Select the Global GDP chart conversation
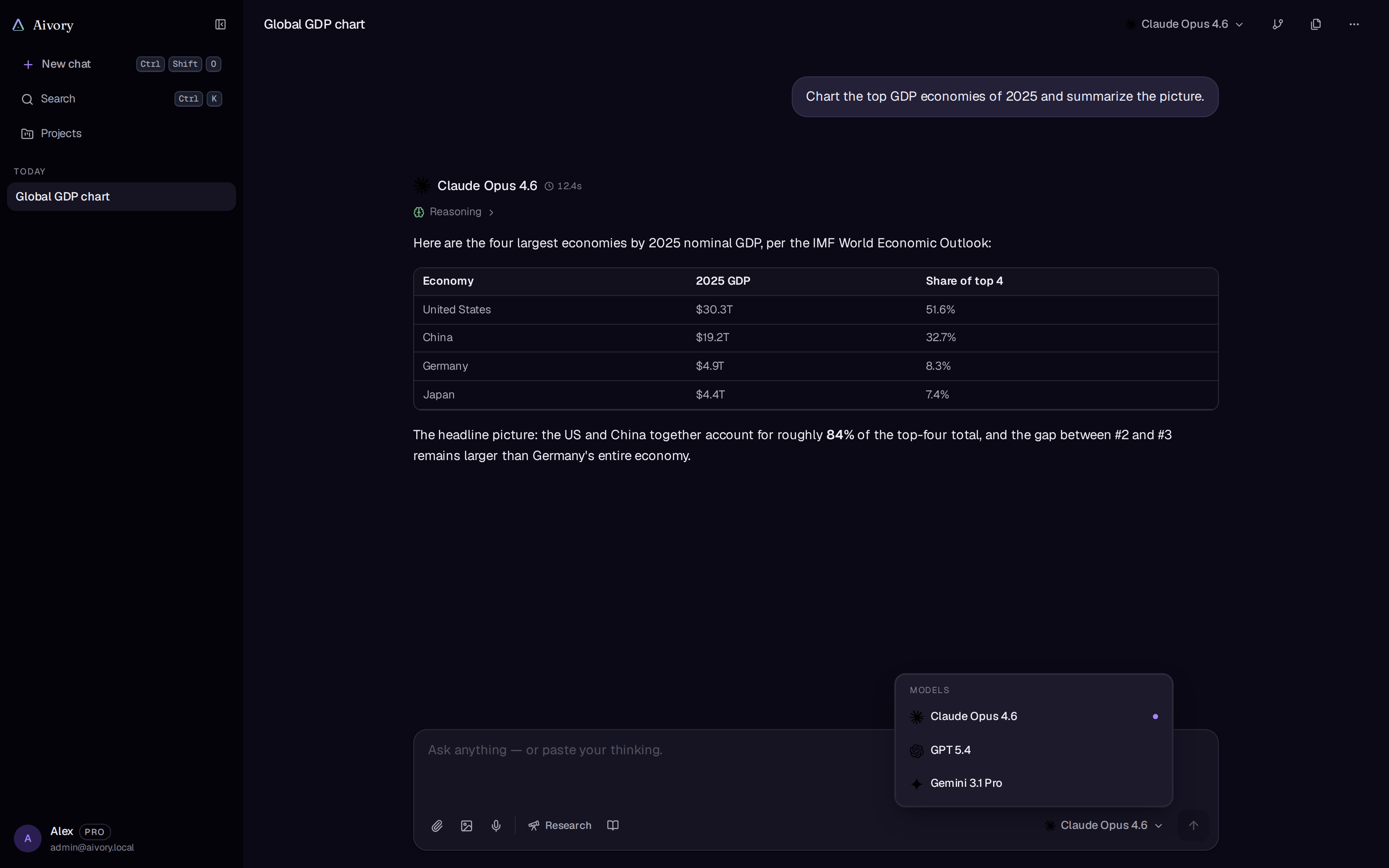This screenshot has height=868, width=1389. click(x=121, y=196)
